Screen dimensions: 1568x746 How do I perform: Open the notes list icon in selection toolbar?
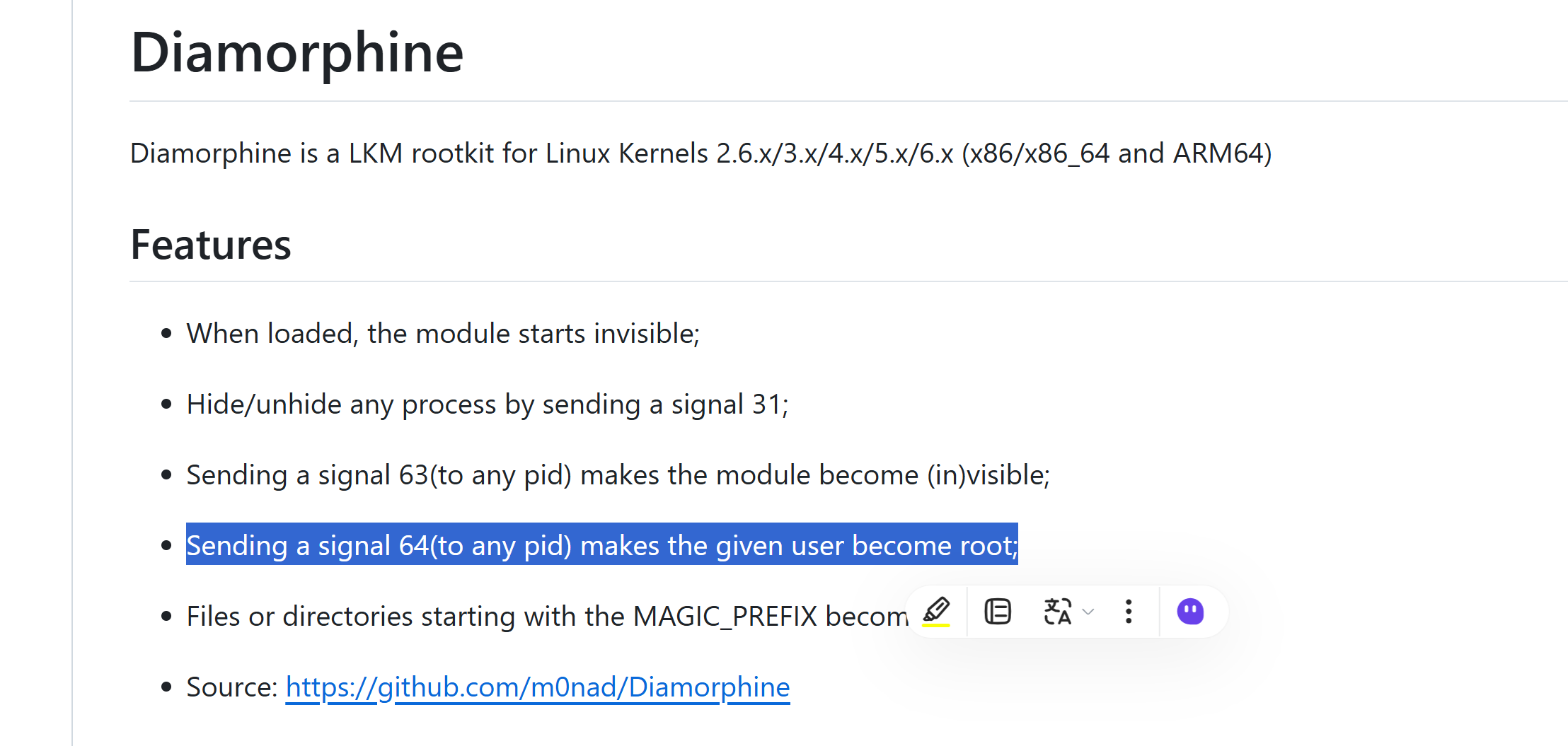pyautogui.click(x=998, y=612)
